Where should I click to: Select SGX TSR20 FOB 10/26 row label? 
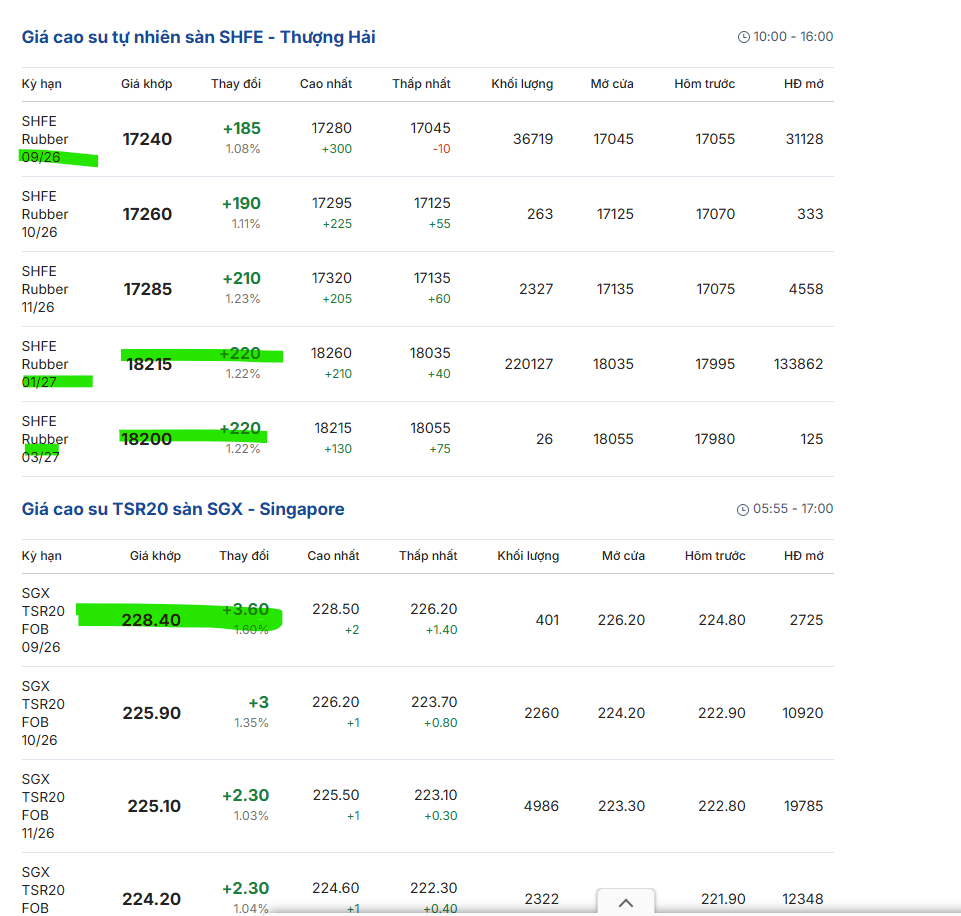[x=43, y=713]
